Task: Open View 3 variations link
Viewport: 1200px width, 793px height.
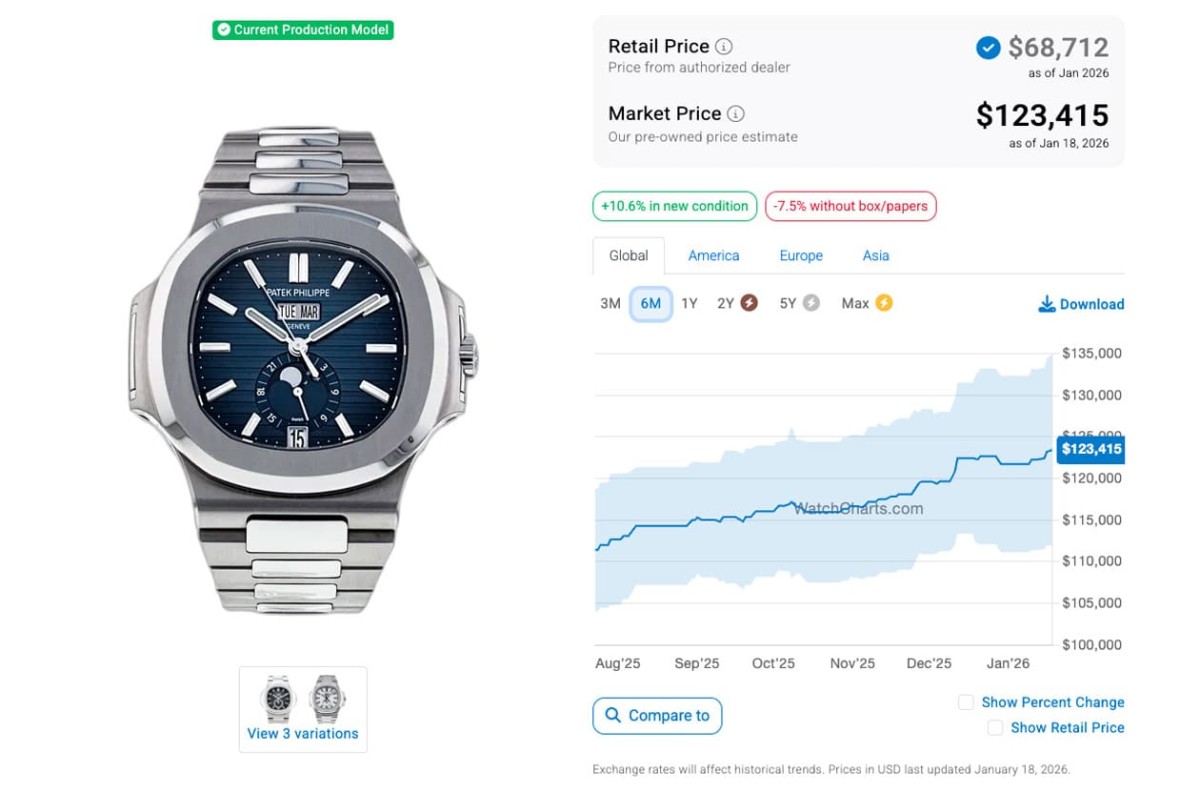Action: (x=303, y=733)
